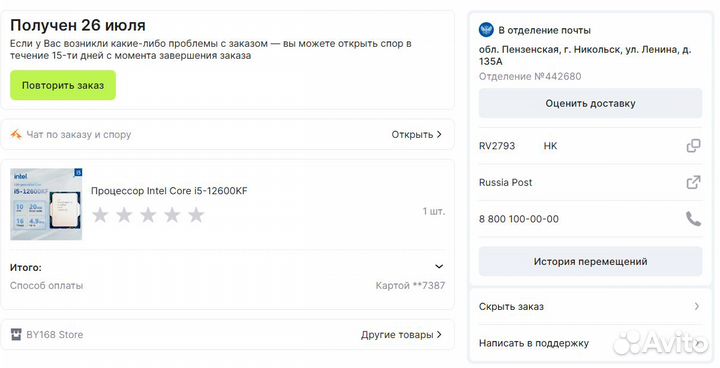The height and width of the screenshot is (368, 720).
Task: Click the Способ оплаты label
Action: 46,285
